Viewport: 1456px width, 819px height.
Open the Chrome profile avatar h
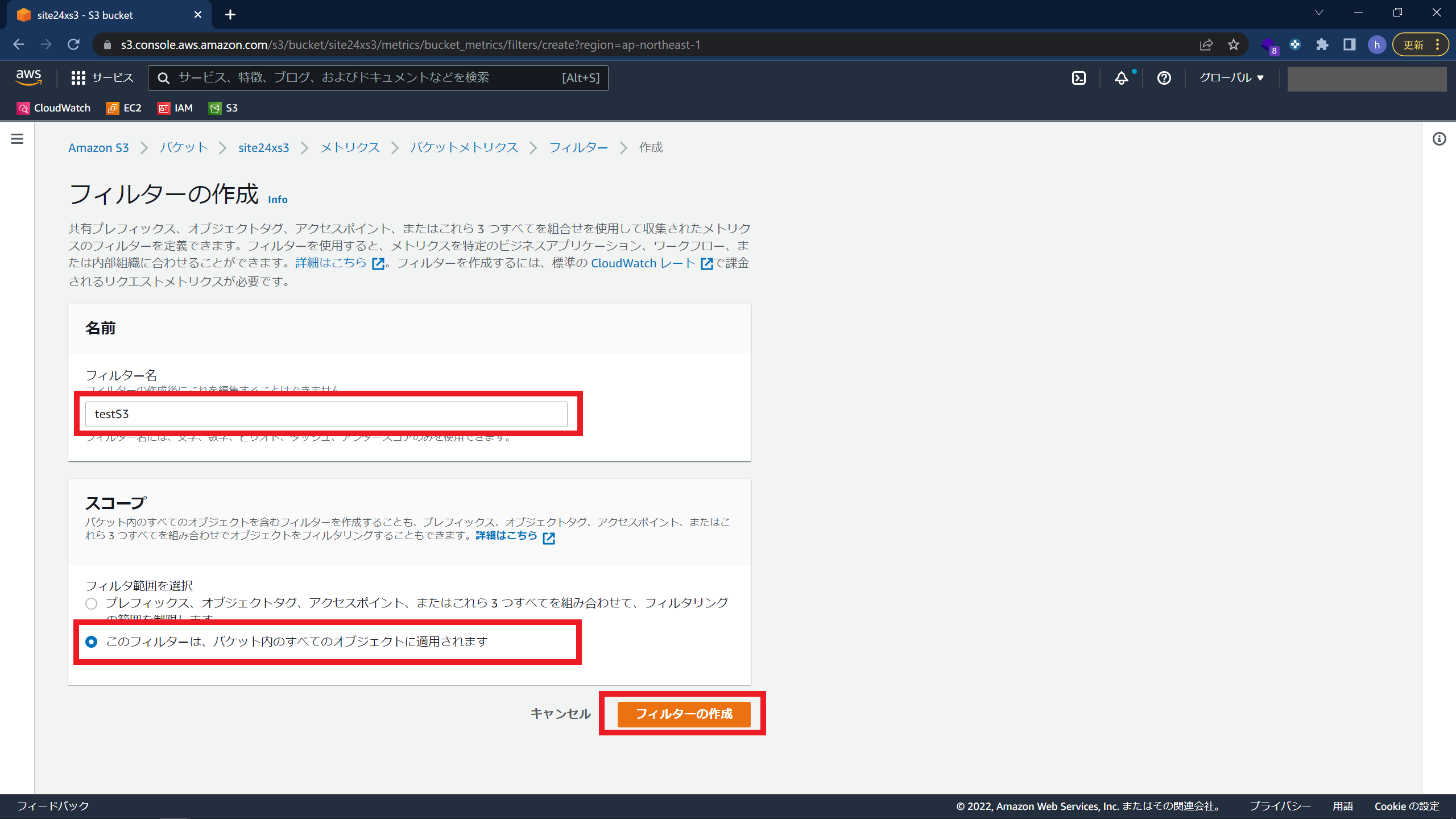(x=1377, y=45)
